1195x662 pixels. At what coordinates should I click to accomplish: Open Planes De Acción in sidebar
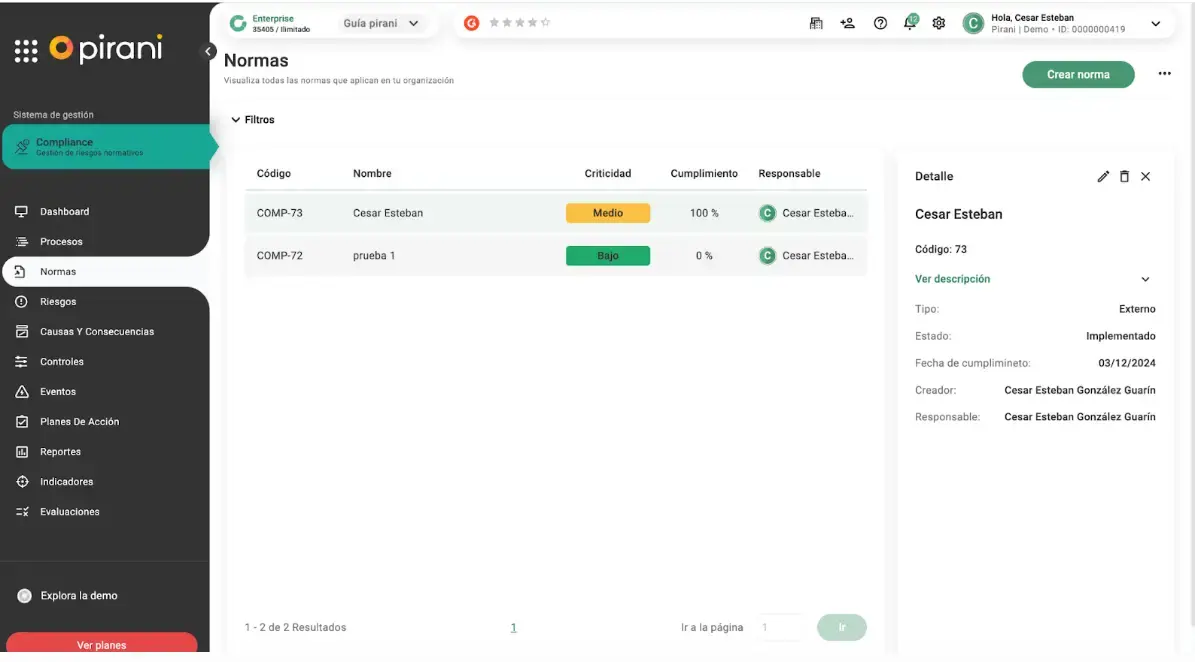[x=79, y=422]
